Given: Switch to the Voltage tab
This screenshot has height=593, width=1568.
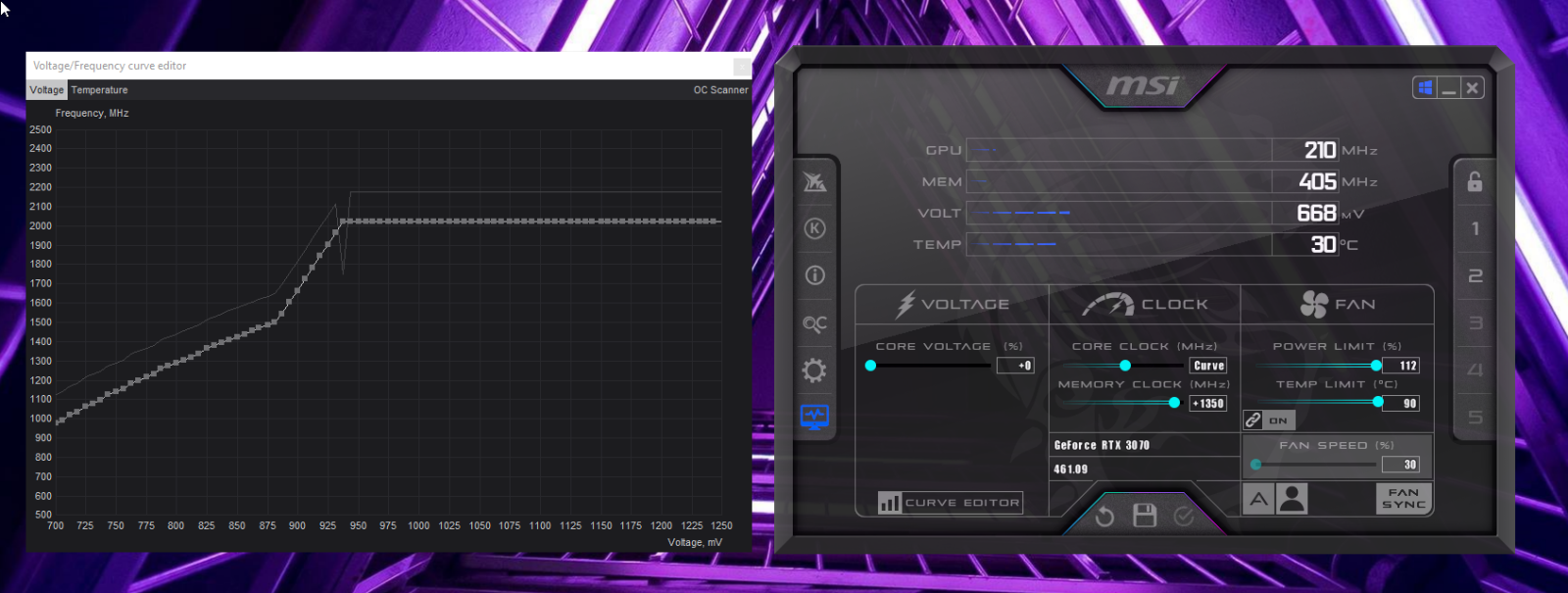Looking at the screenshot, I should (x=46, y=90).
